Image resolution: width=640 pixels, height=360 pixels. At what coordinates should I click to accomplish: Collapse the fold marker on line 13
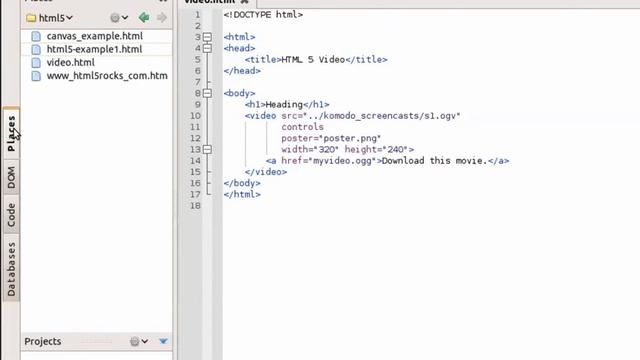pos(207,149)
